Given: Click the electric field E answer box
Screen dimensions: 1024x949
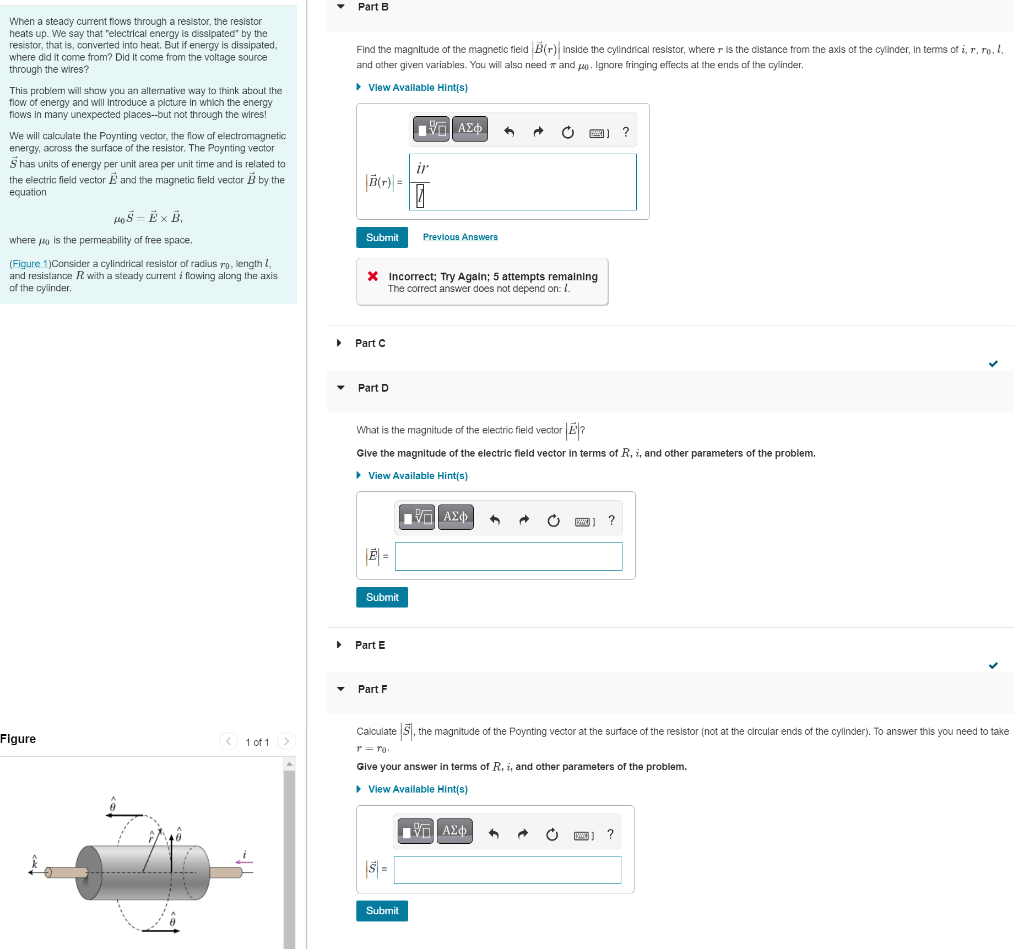Looking at the screenshot, I should [509, 556].
